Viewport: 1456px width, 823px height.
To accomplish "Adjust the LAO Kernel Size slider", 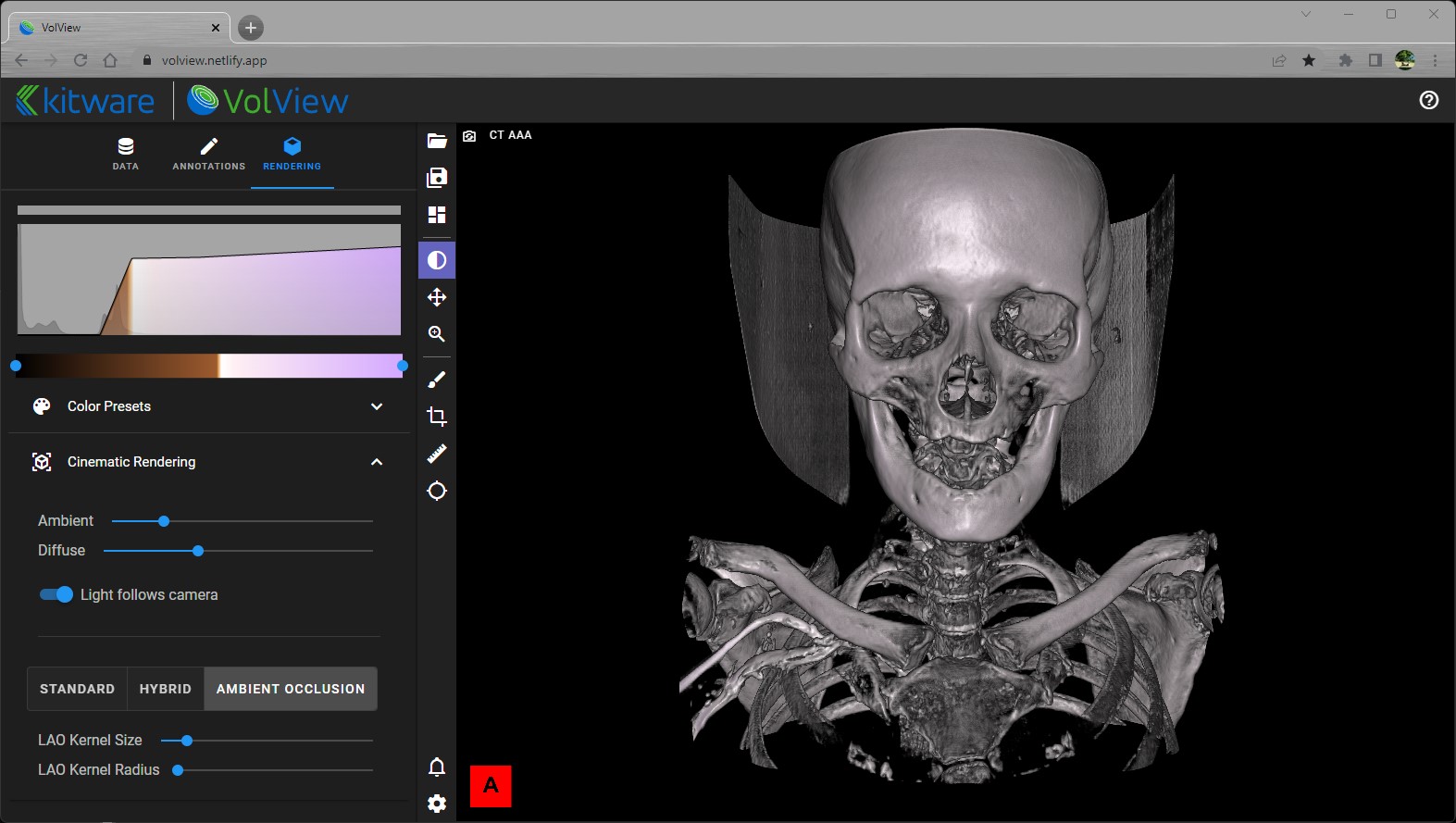I will point(267,741).
